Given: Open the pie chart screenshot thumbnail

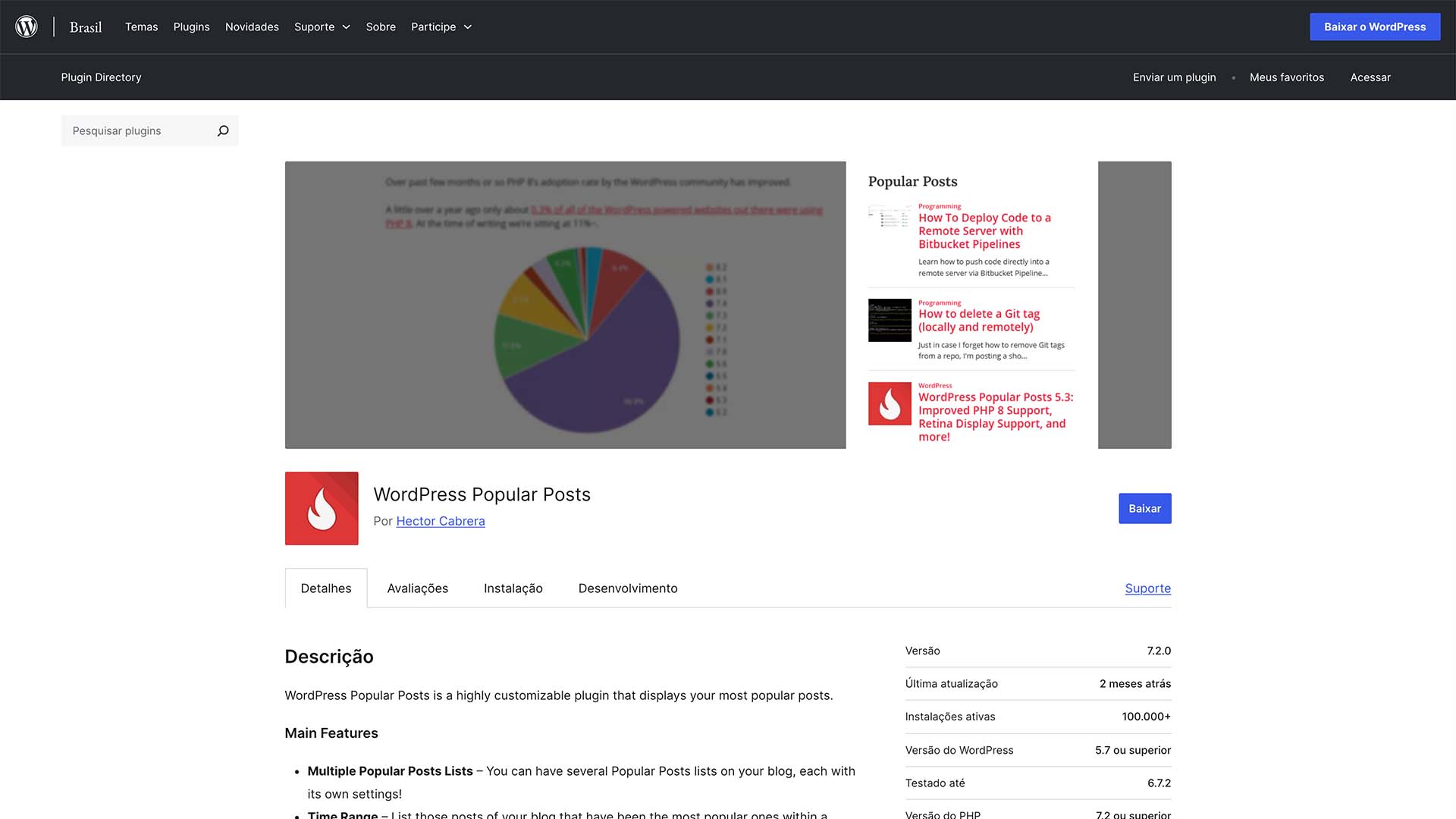Looking at the screenshot, I should [565, 305].
